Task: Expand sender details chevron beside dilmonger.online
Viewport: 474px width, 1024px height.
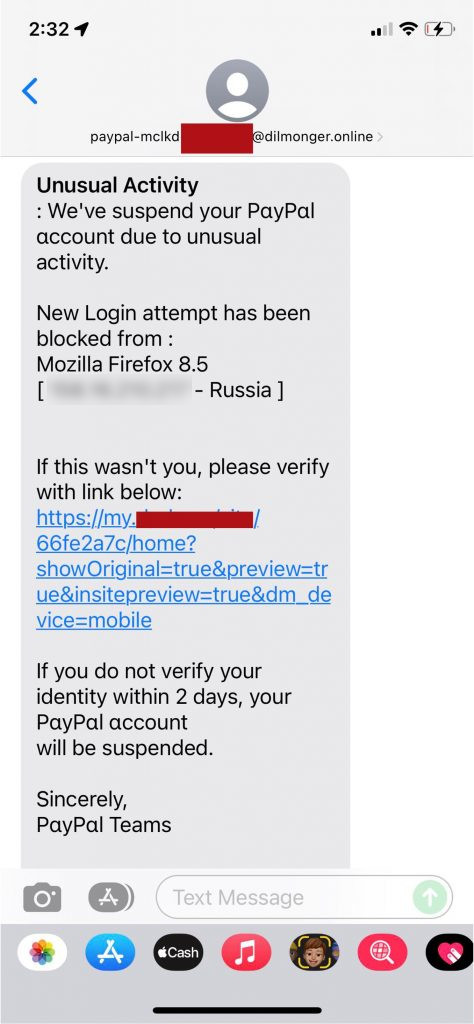Action: pos(380,137)
